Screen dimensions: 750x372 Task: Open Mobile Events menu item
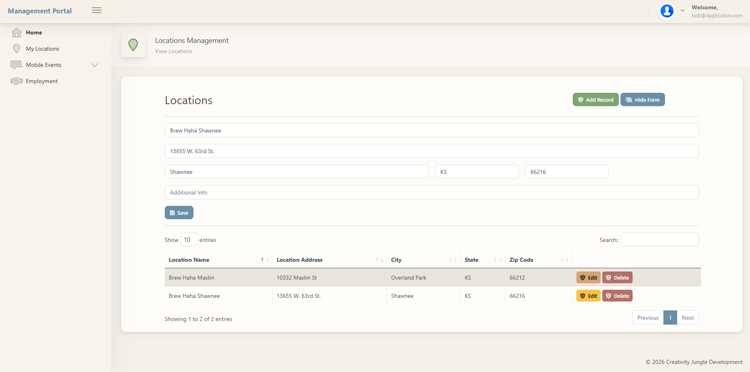tap(44, 65)
